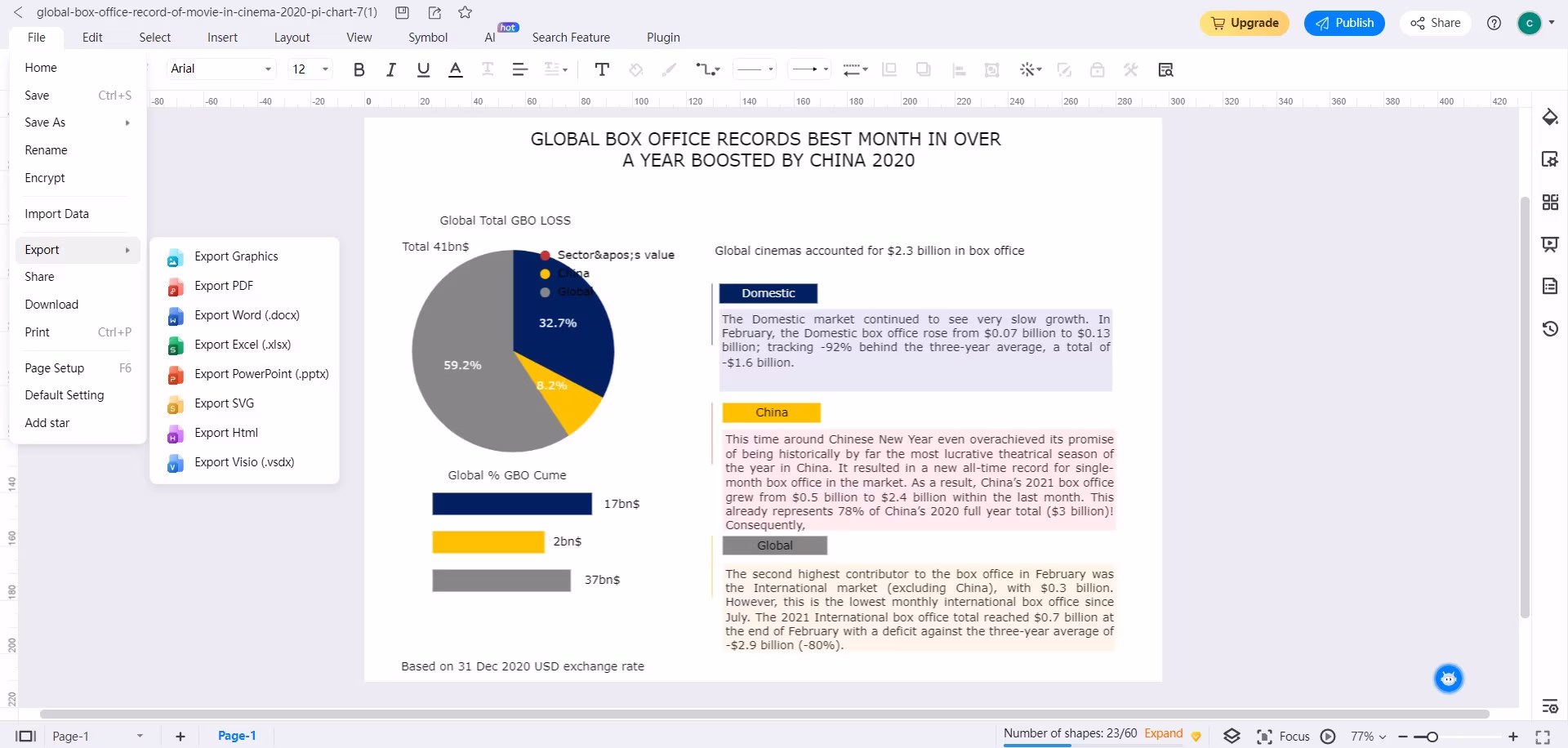Screen dimensions: 1568x748
Task: Open the Insert menu
Action: pos(222,38)
